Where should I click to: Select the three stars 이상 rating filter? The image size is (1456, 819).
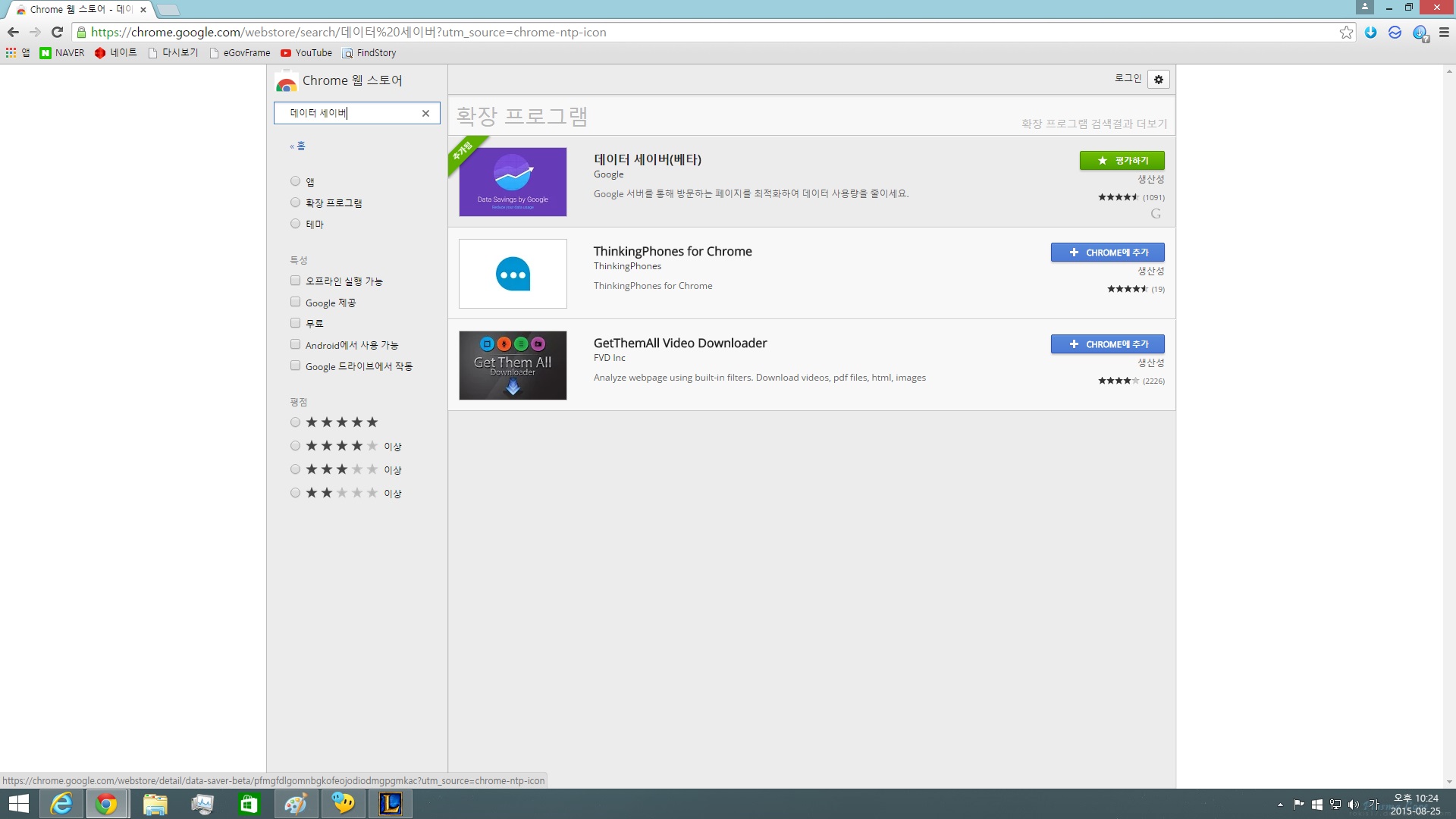[295, 469]
